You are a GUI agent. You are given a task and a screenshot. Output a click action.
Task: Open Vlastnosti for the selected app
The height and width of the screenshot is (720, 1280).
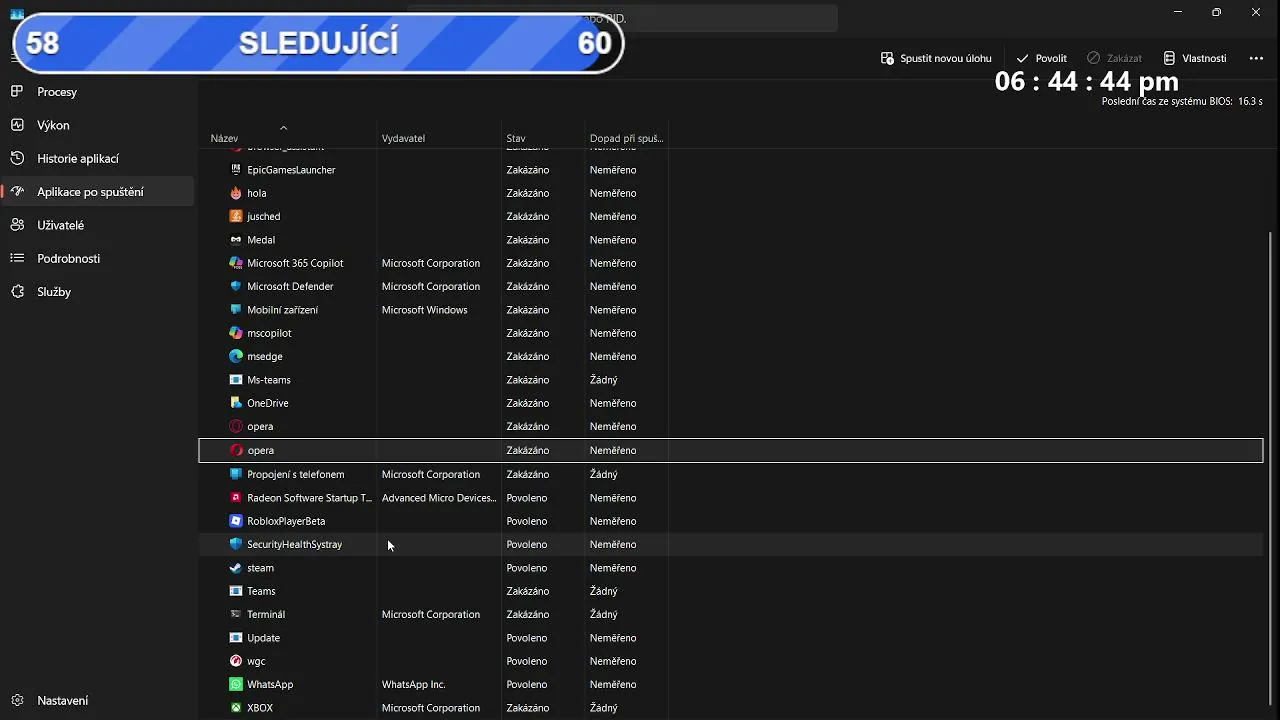(1194, 58)
